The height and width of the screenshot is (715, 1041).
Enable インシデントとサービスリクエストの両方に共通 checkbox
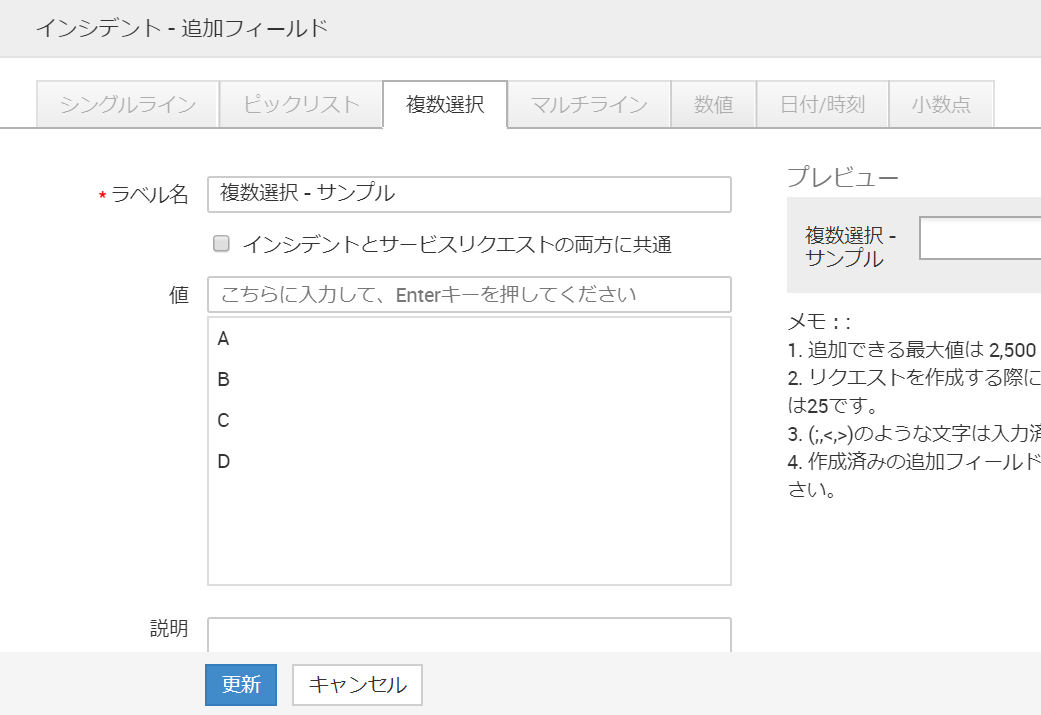[222, 243]
